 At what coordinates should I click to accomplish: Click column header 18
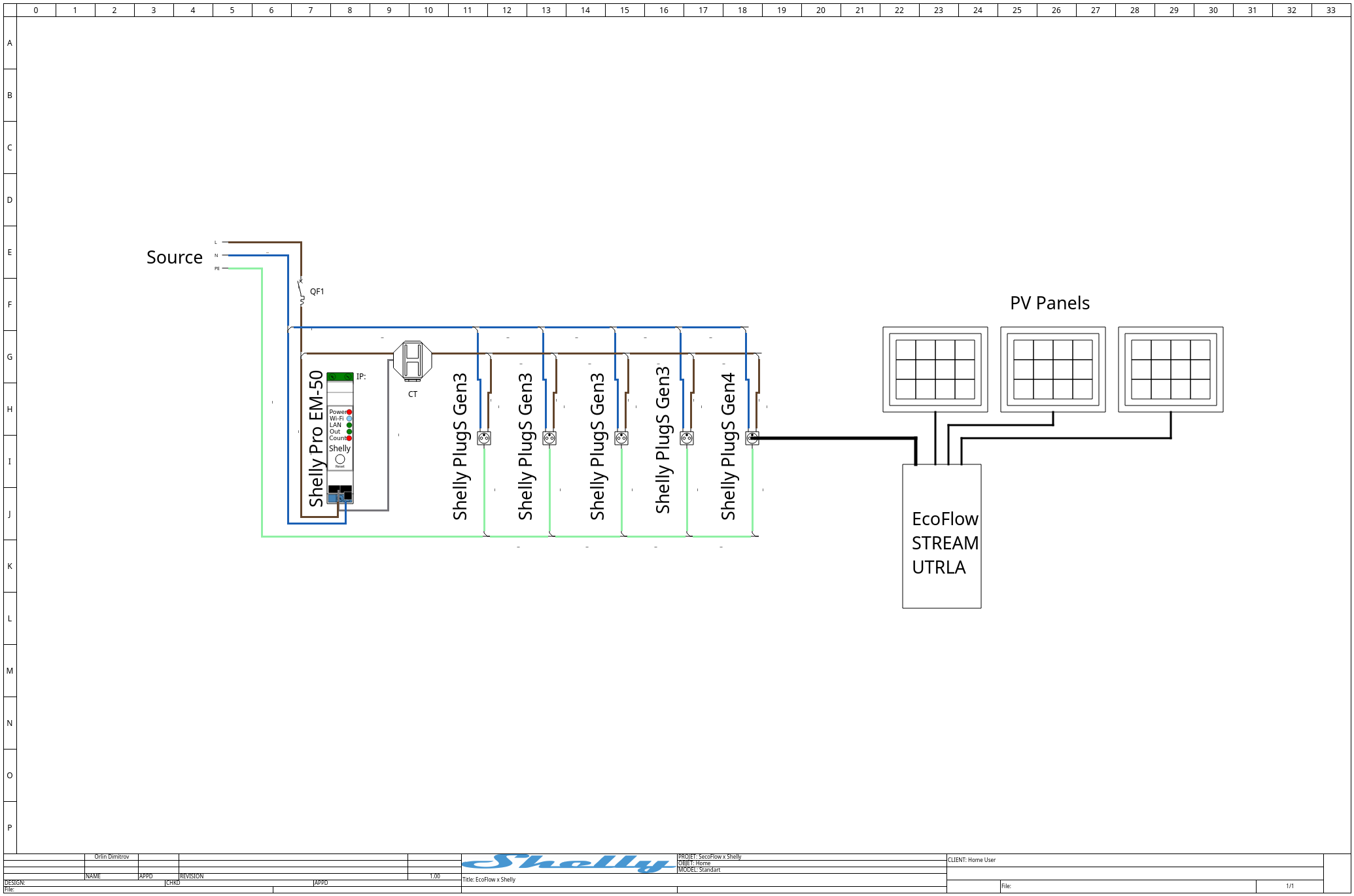[742, 10]
